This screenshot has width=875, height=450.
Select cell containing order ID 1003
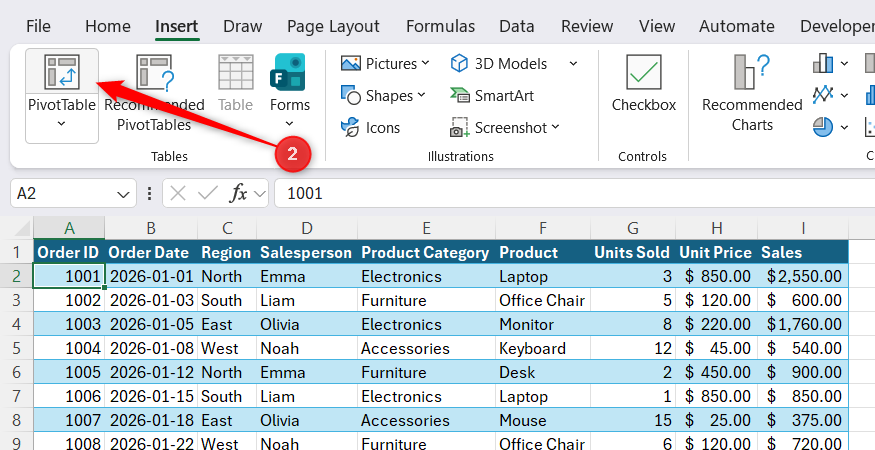69,324
